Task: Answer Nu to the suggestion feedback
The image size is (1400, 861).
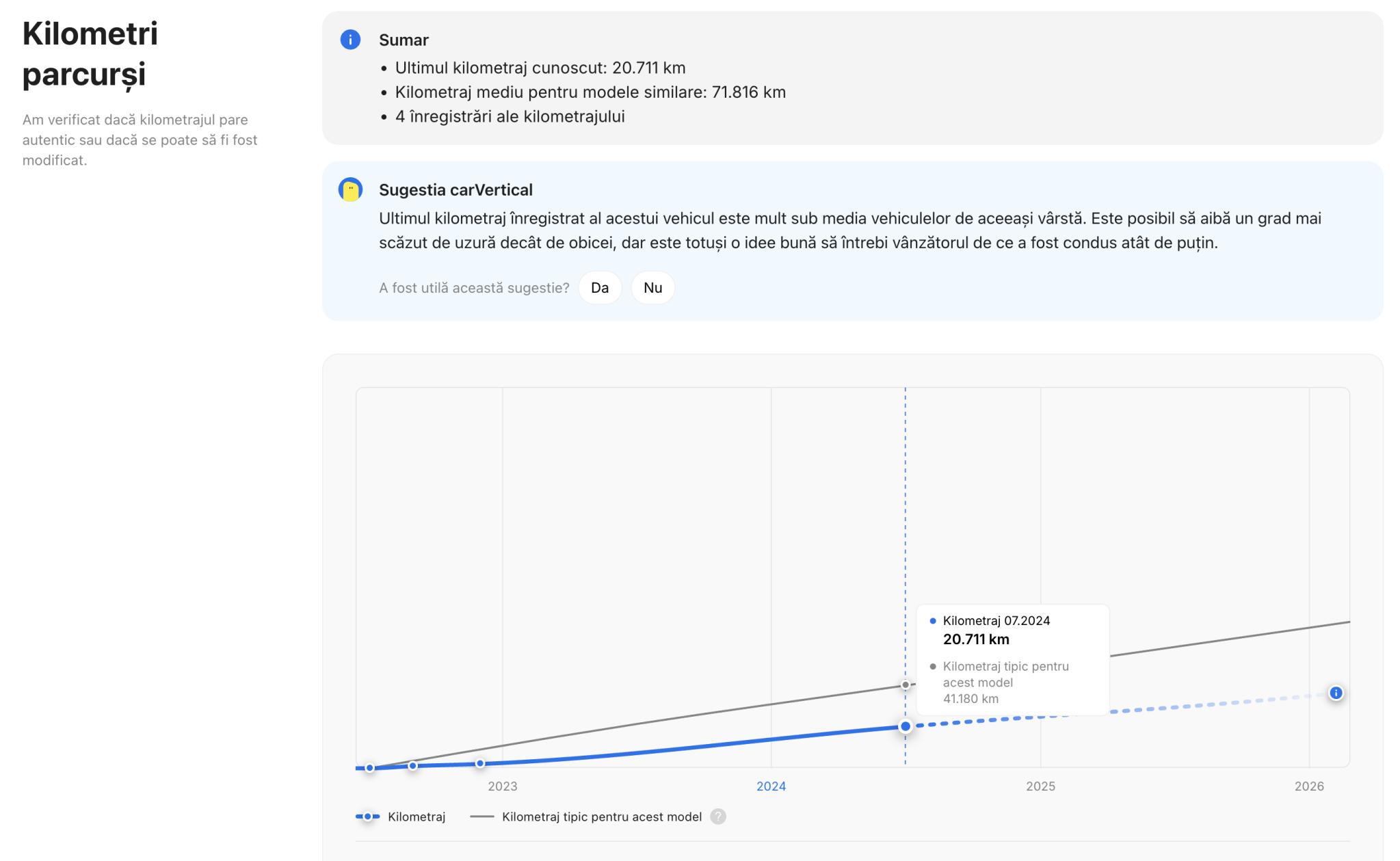Action: [x=652, y=288]
